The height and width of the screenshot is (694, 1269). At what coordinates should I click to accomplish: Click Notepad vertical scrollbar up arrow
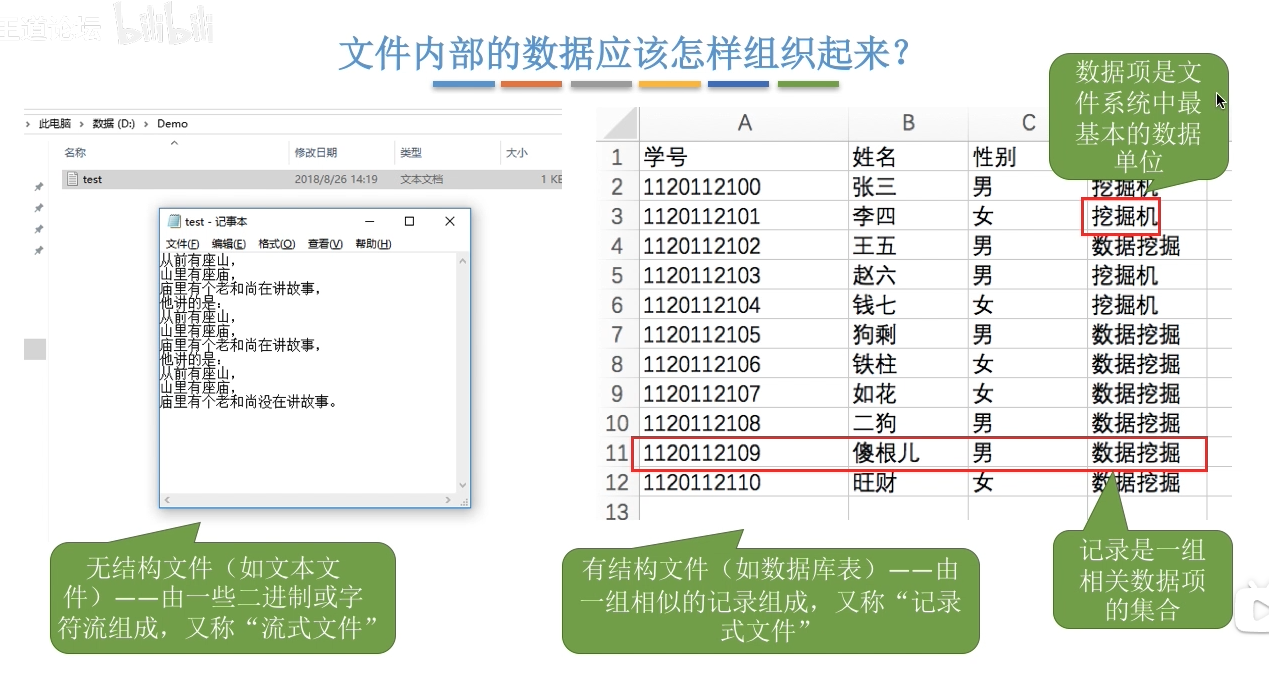click(463, 260)
